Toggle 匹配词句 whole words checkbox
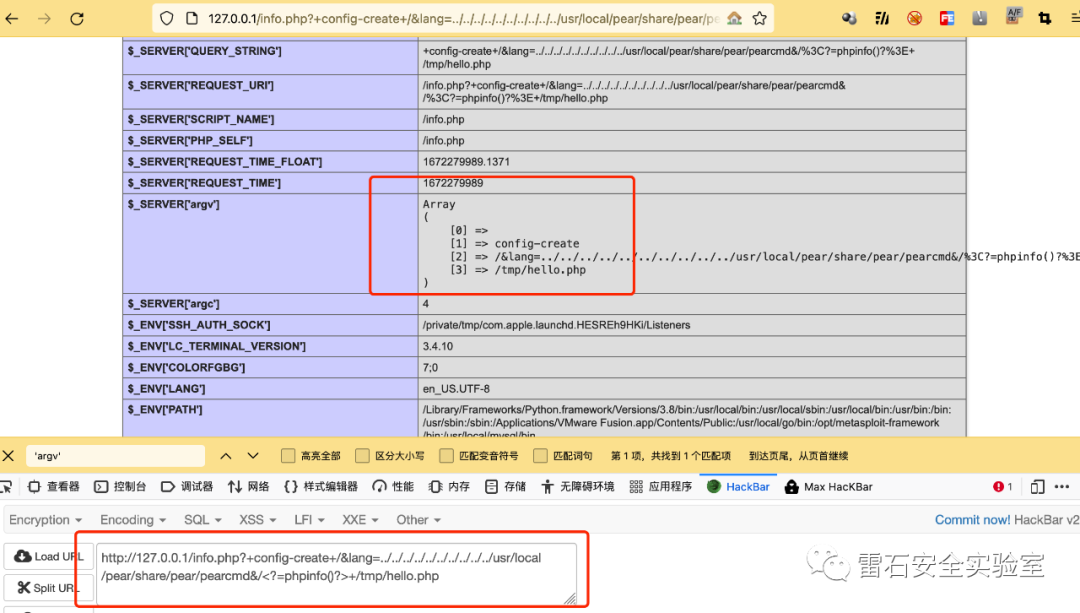 pos(540,456)
